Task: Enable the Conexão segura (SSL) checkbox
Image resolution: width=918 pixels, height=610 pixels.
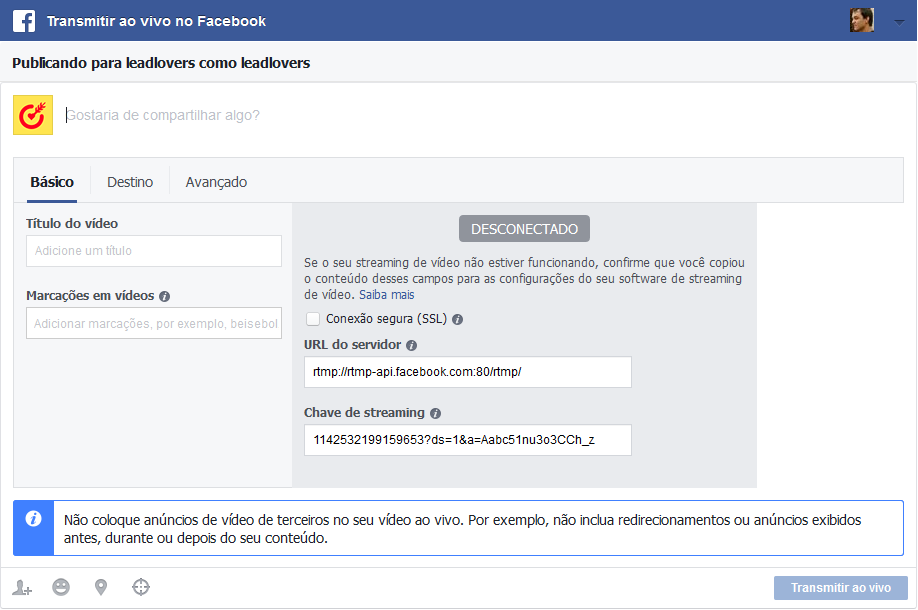Action: [x=313, y=319]
